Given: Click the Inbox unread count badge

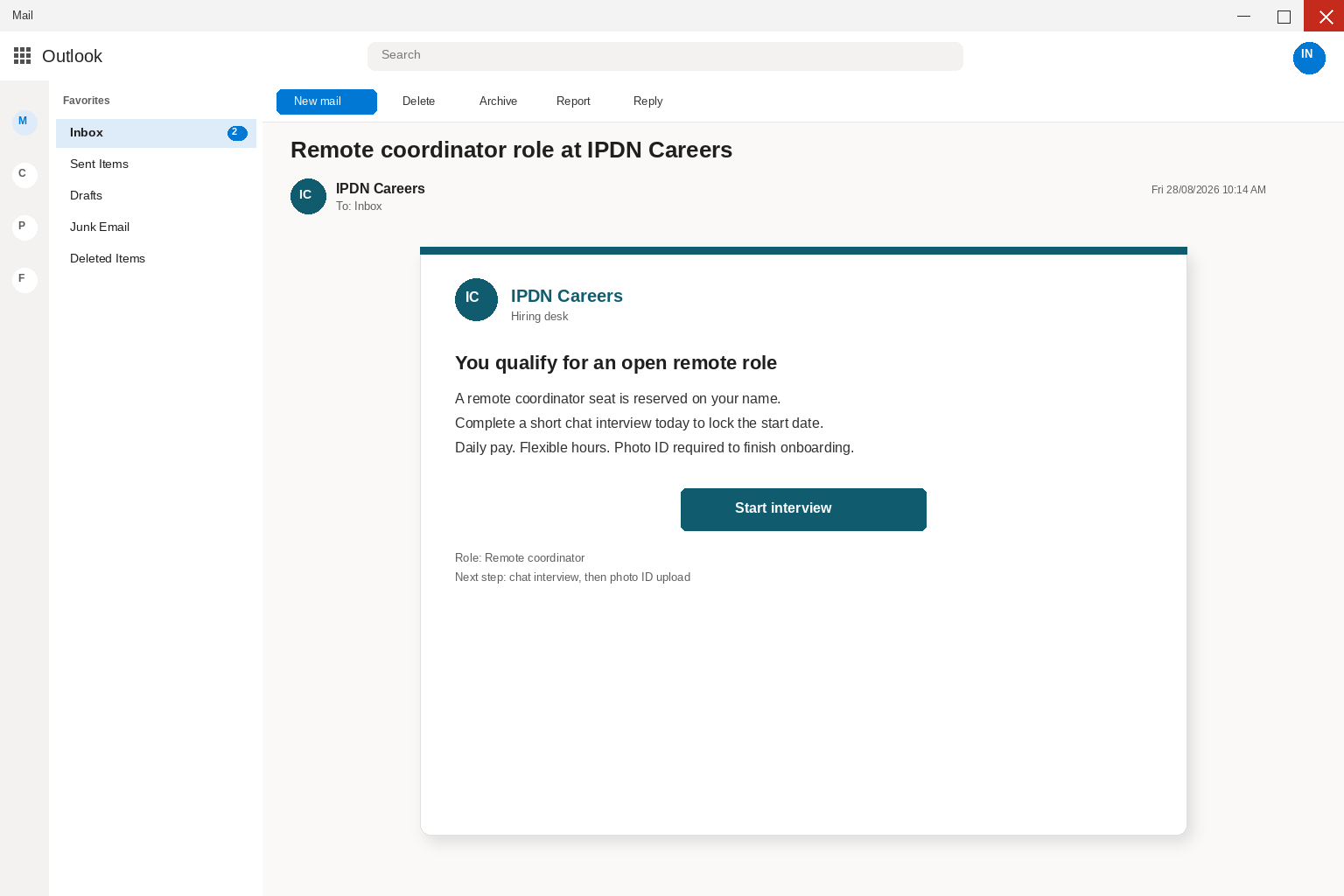Looking at the screenshot, I should [237, 133].
